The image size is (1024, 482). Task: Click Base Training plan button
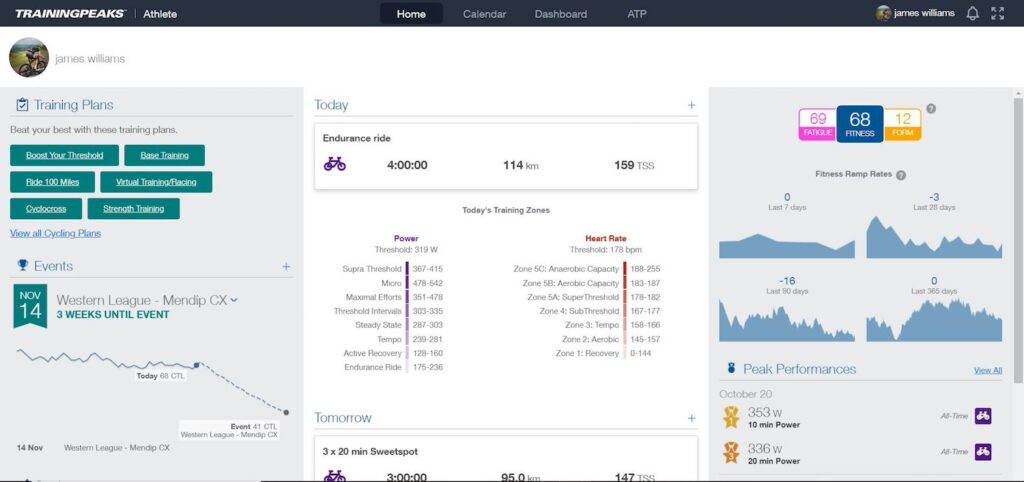165,155
